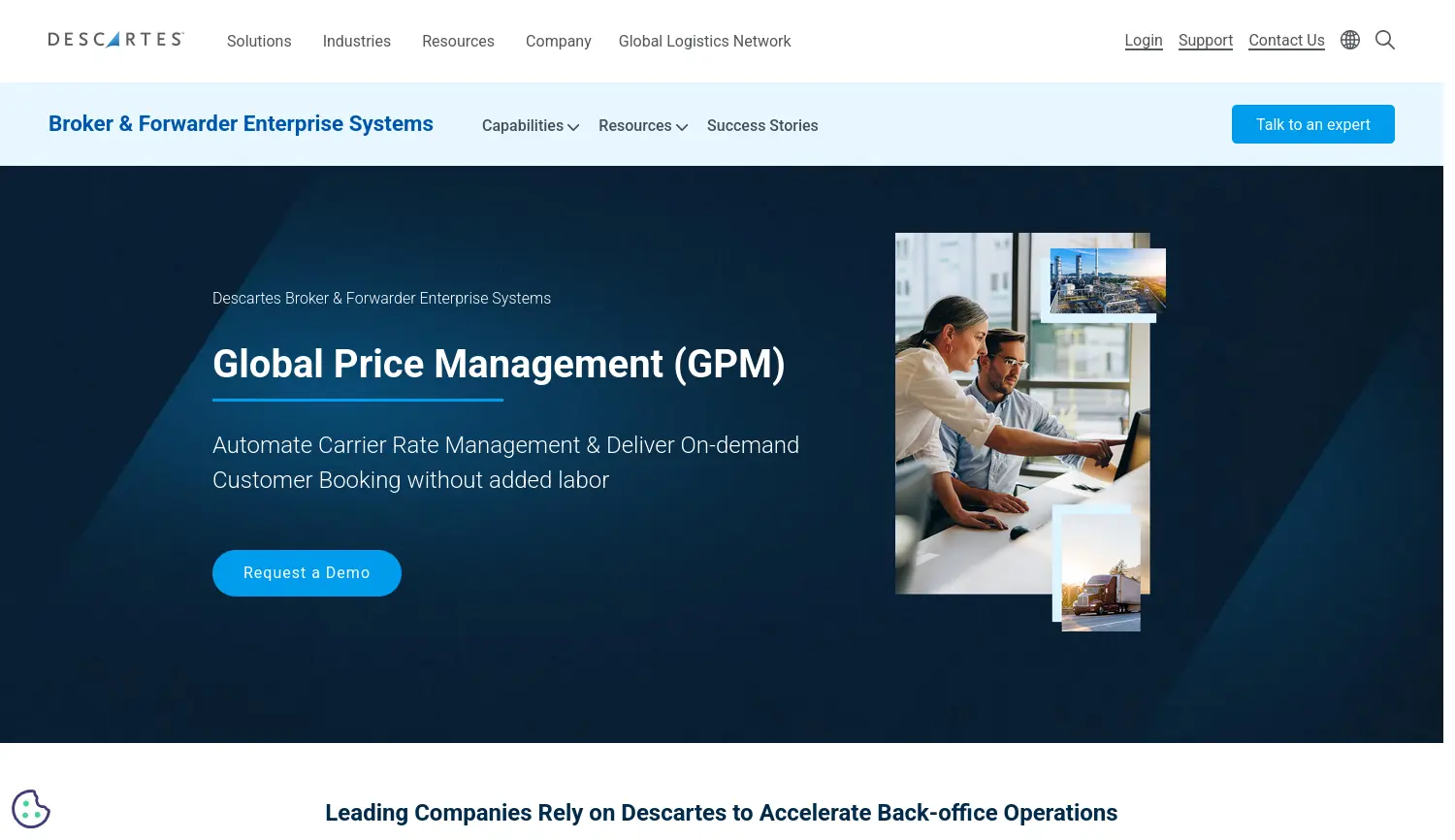Click the Automate Carrier Rate Management subtitle
Screen dimensions: 1455x840
(505, 463)
